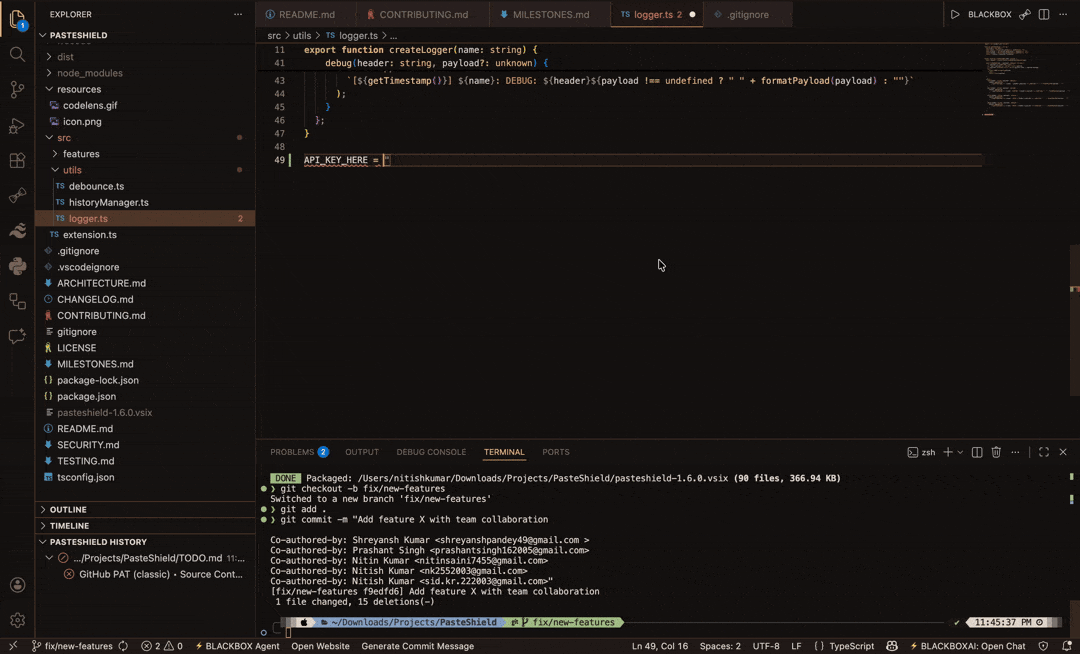Open the Source Control view

[16, 90]
